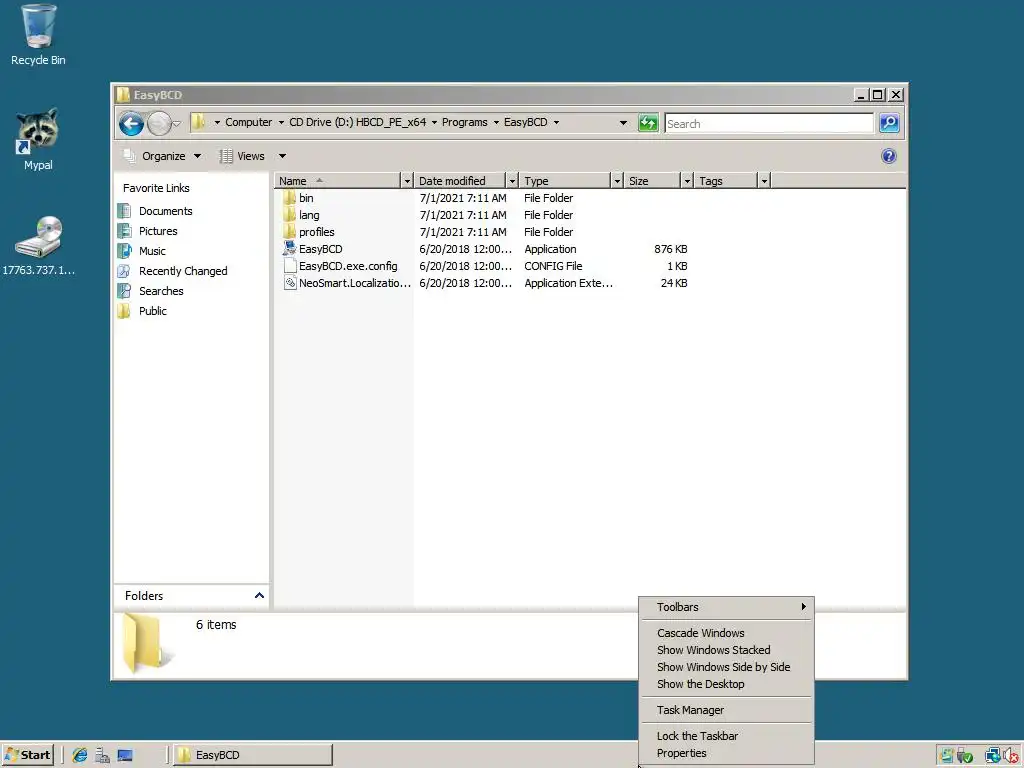The width and height of the screenshot is (1024, 768).
Task: Open Music in Favorite Links
Action: [x=152, y=251]
